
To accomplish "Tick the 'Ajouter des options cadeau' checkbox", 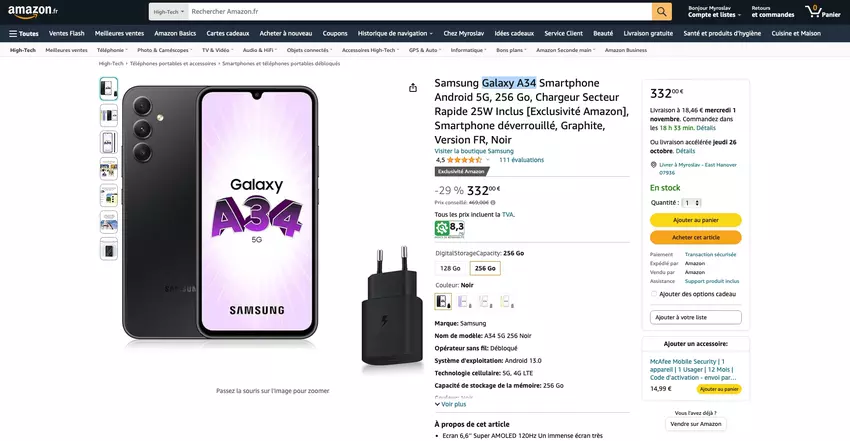I will pos(654,294).
